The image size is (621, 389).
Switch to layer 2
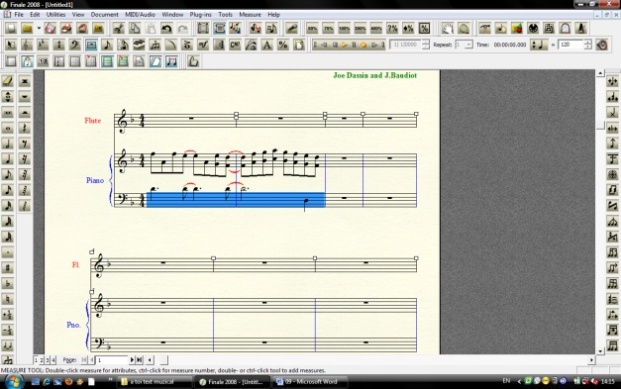tap(42, 360)
